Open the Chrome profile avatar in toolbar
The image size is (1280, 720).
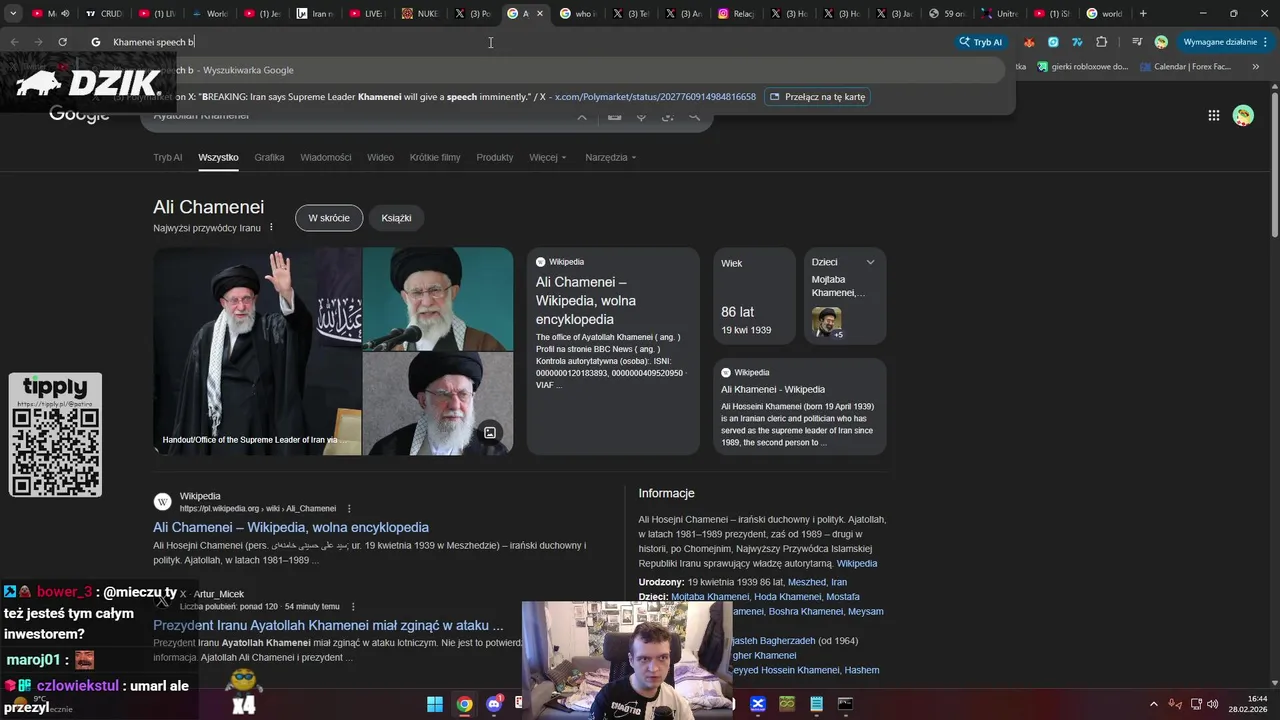1161,42
